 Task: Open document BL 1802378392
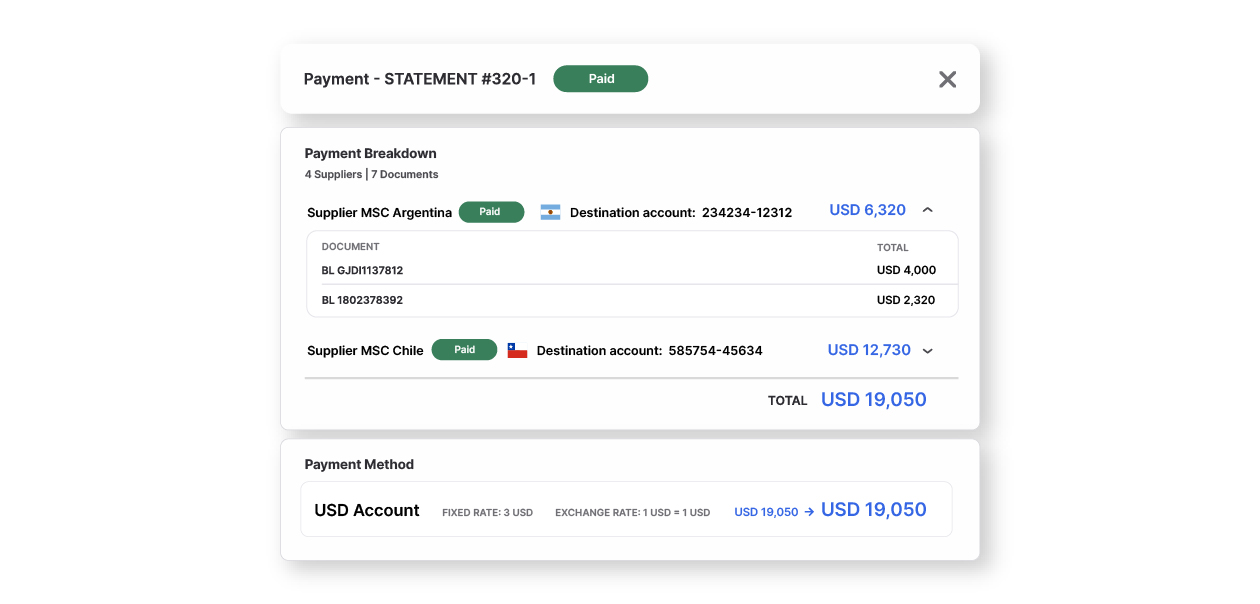[x=362, y=300]
